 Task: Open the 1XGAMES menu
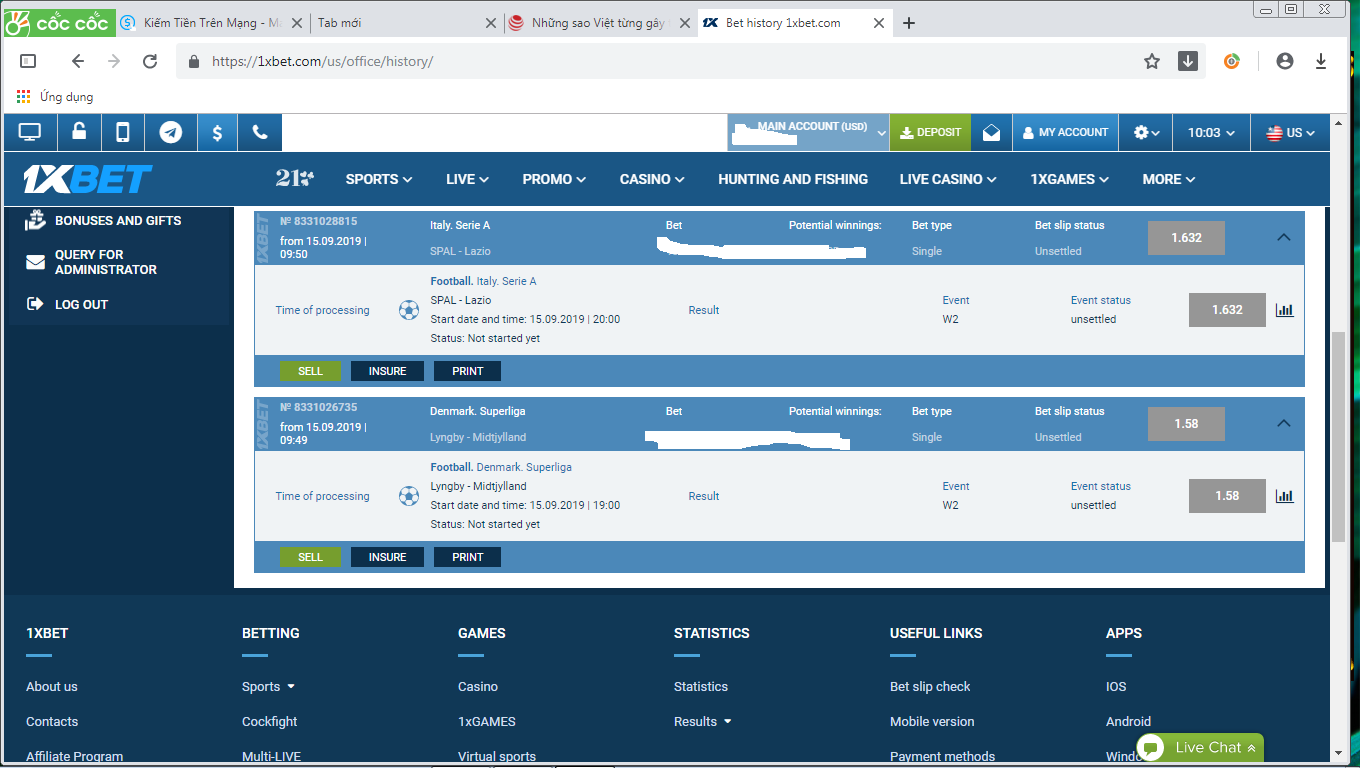tap(1069, 179)
